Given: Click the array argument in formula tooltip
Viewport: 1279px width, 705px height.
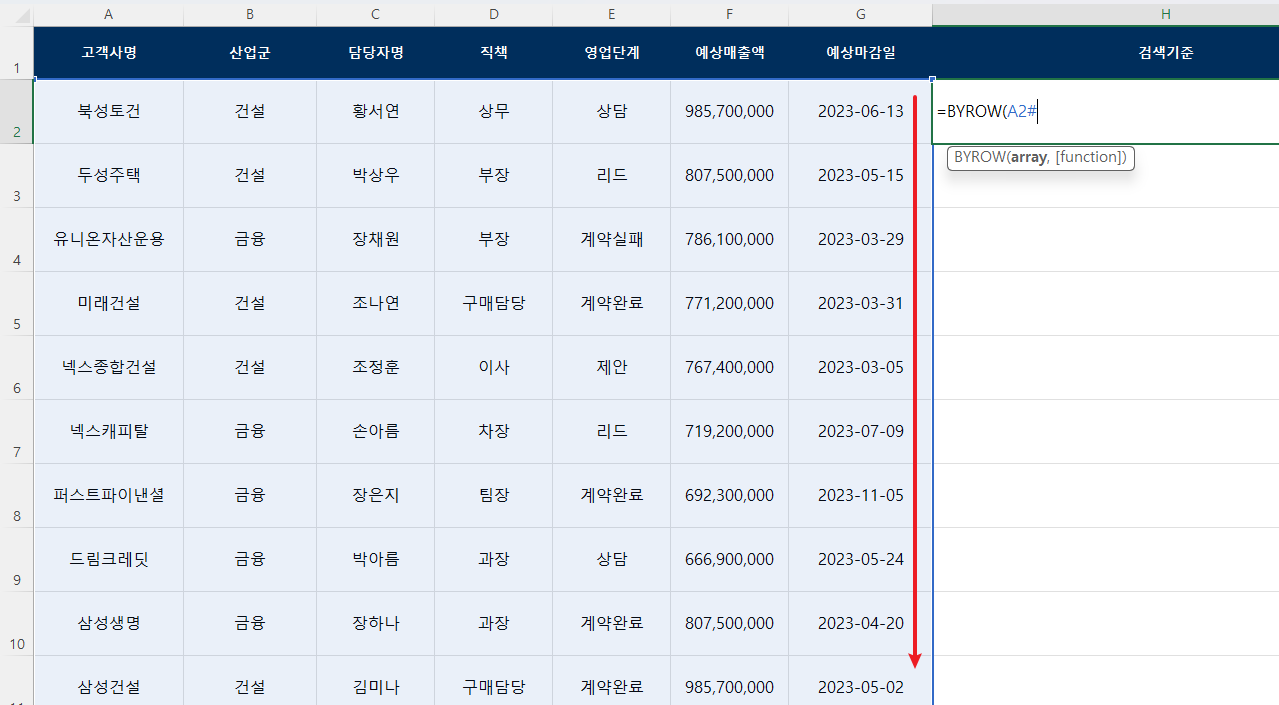Looking at the screenshot, I should (1028, 157).
